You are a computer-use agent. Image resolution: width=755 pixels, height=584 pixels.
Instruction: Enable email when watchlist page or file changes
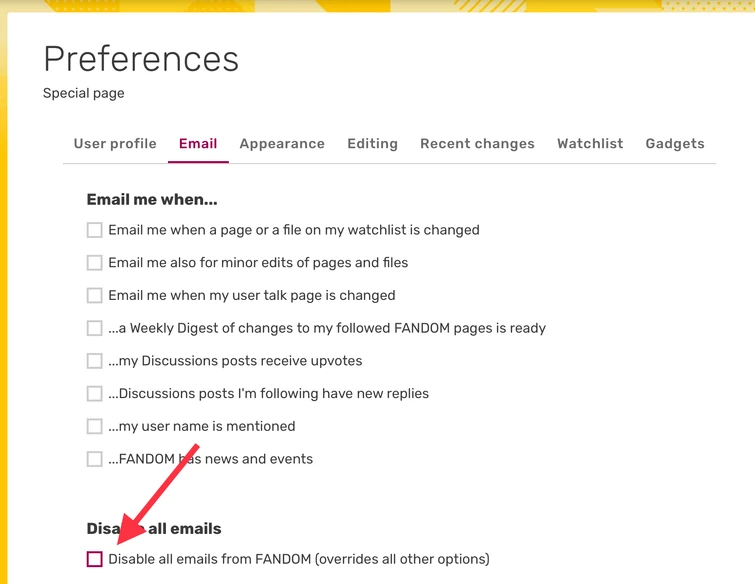(x=95, y=230)
